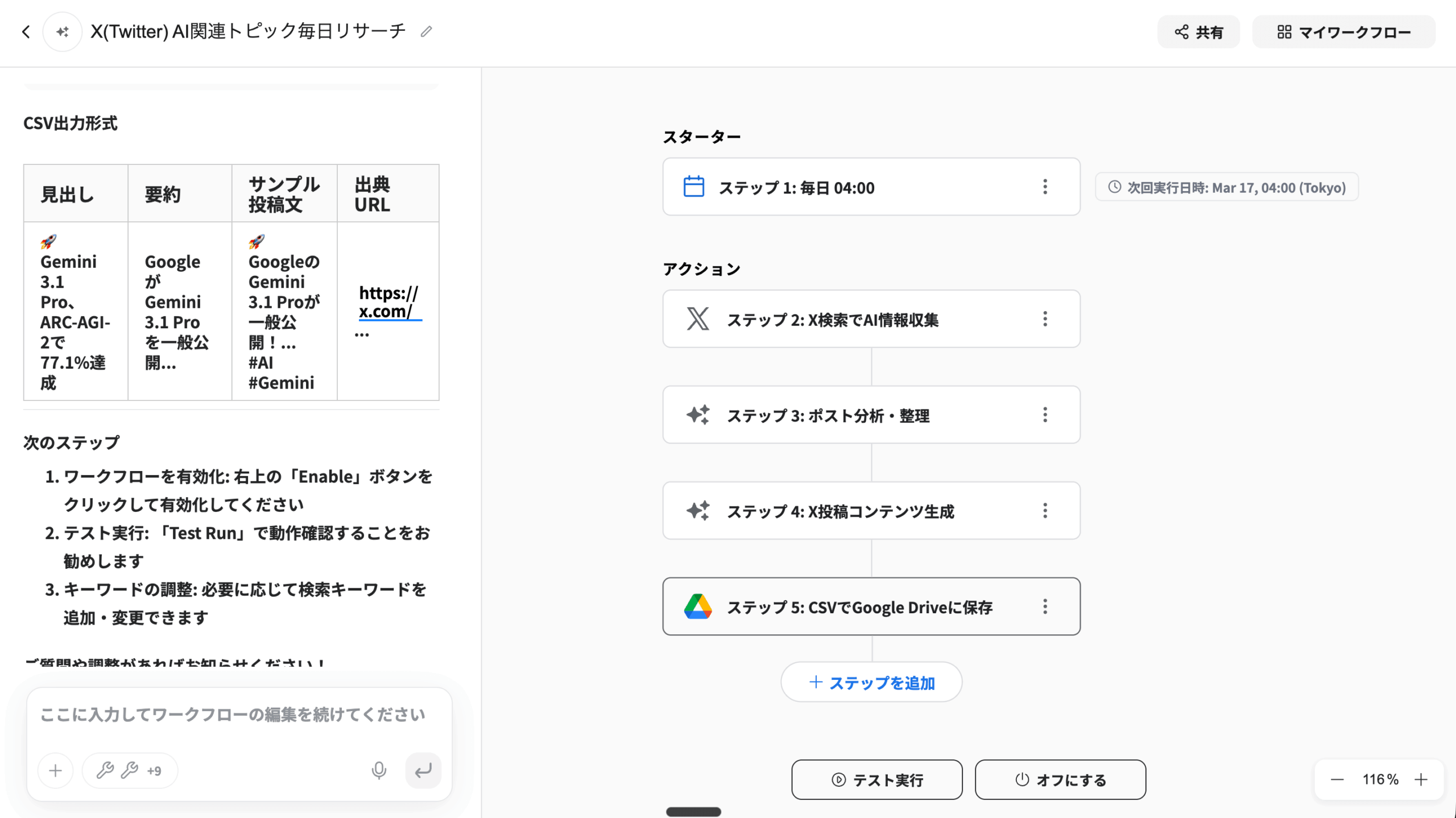Click the microphone icon in the chat input

(x=379, y=770)
